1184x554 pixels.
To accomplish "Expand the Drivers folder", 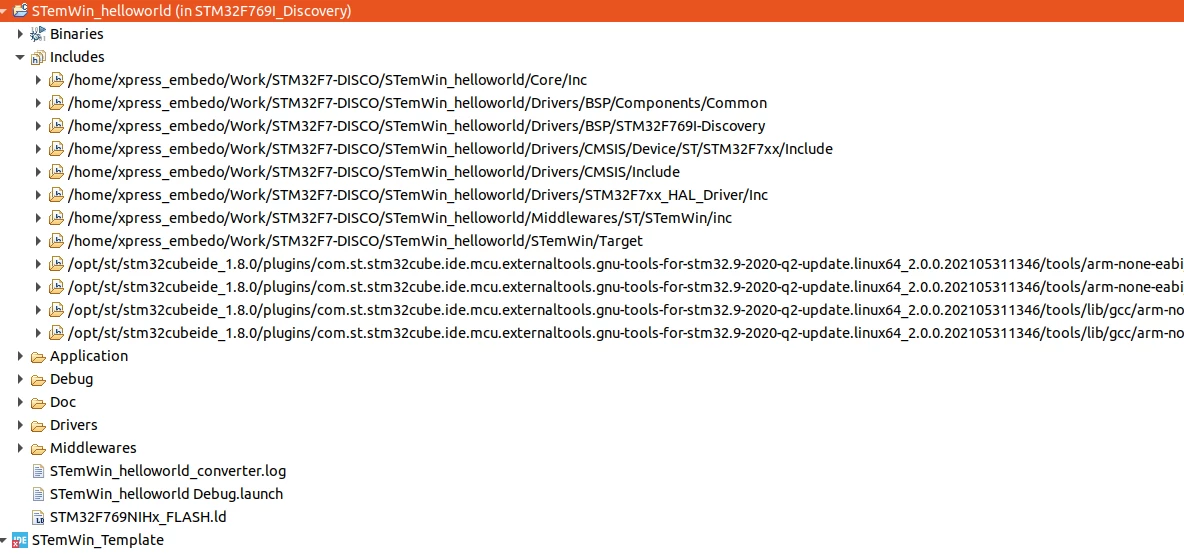I will (x=20, y=426).
